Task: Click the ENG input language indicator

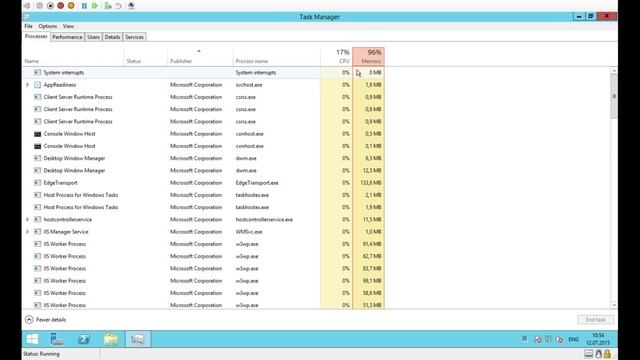Action: point(573,339)
